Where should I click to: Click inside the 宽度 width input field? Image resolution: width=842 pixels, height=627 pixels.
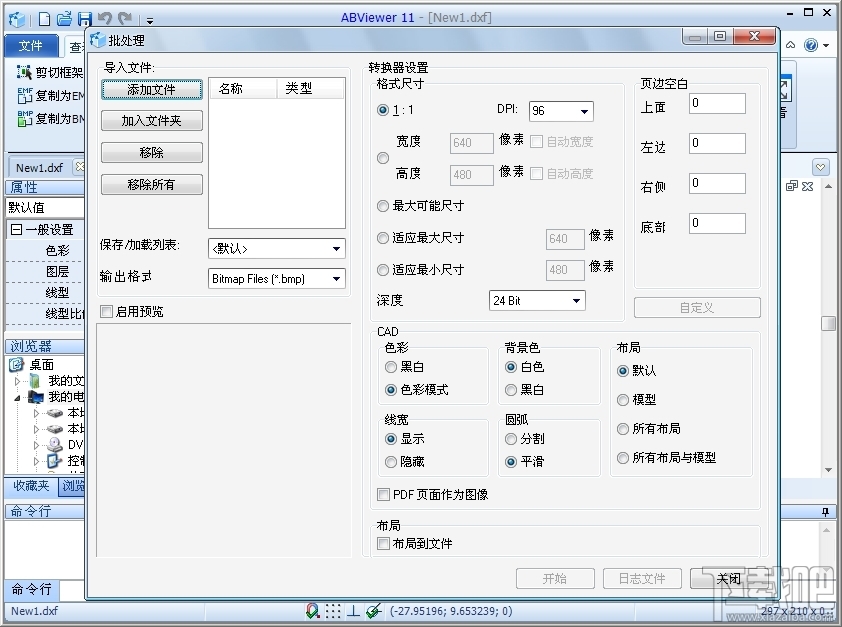[470, 143]
